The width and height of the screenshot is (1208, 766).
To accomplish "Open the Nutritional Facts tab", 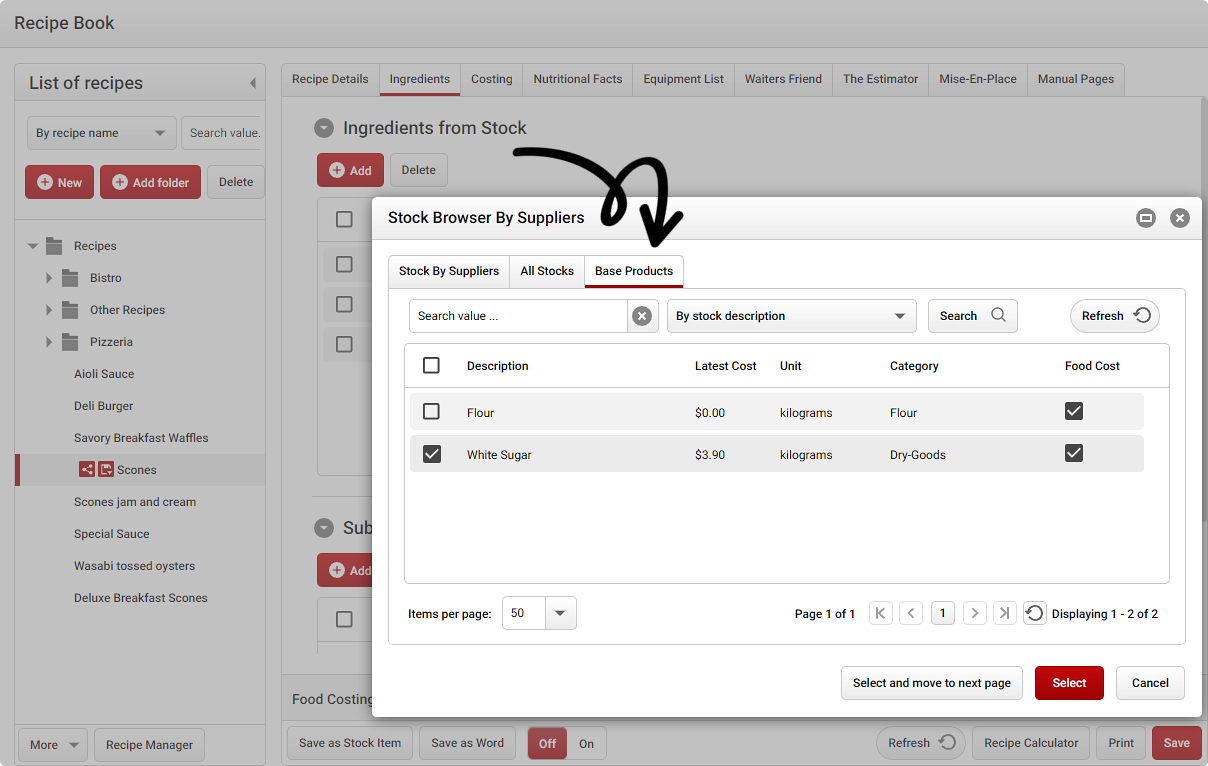I will click(x=578, y=79).
